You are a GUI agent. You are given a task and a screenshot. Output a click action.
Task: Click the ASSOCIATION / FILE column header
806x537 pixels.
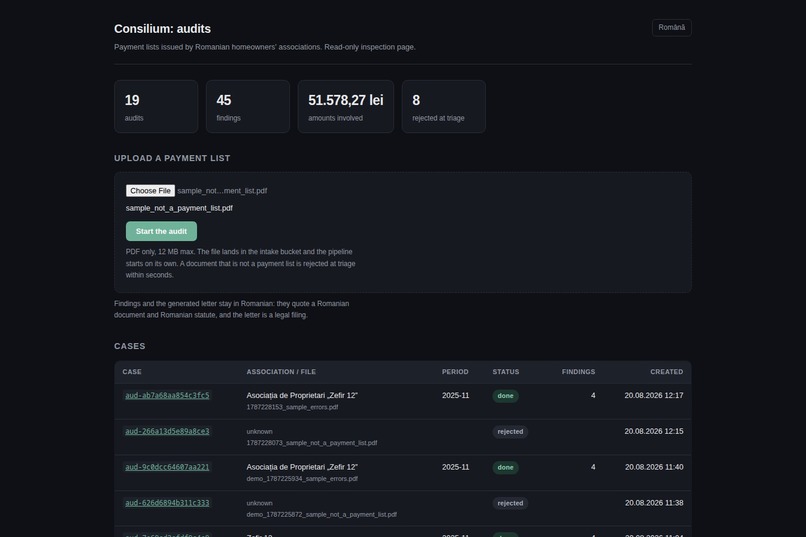281,372
